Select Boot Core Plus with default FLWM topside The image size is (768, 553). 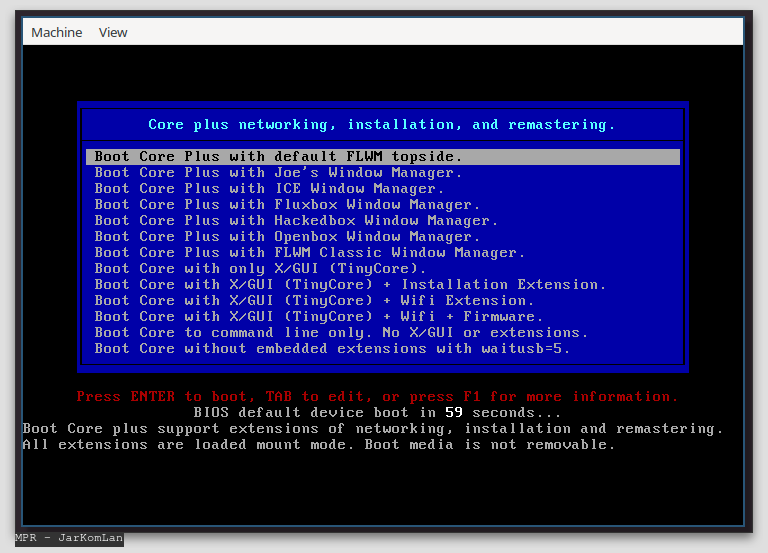383,157
